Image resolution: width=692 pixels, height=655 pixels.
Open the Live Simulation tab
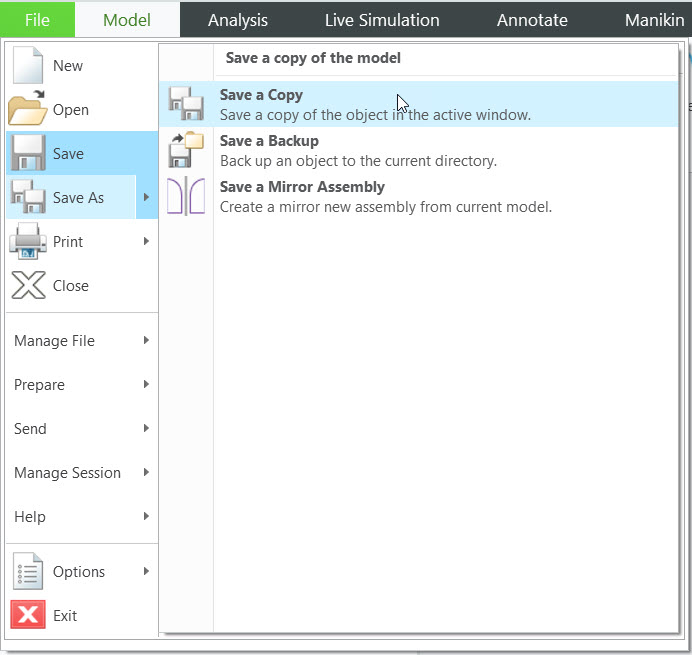[x=382, y=20]
